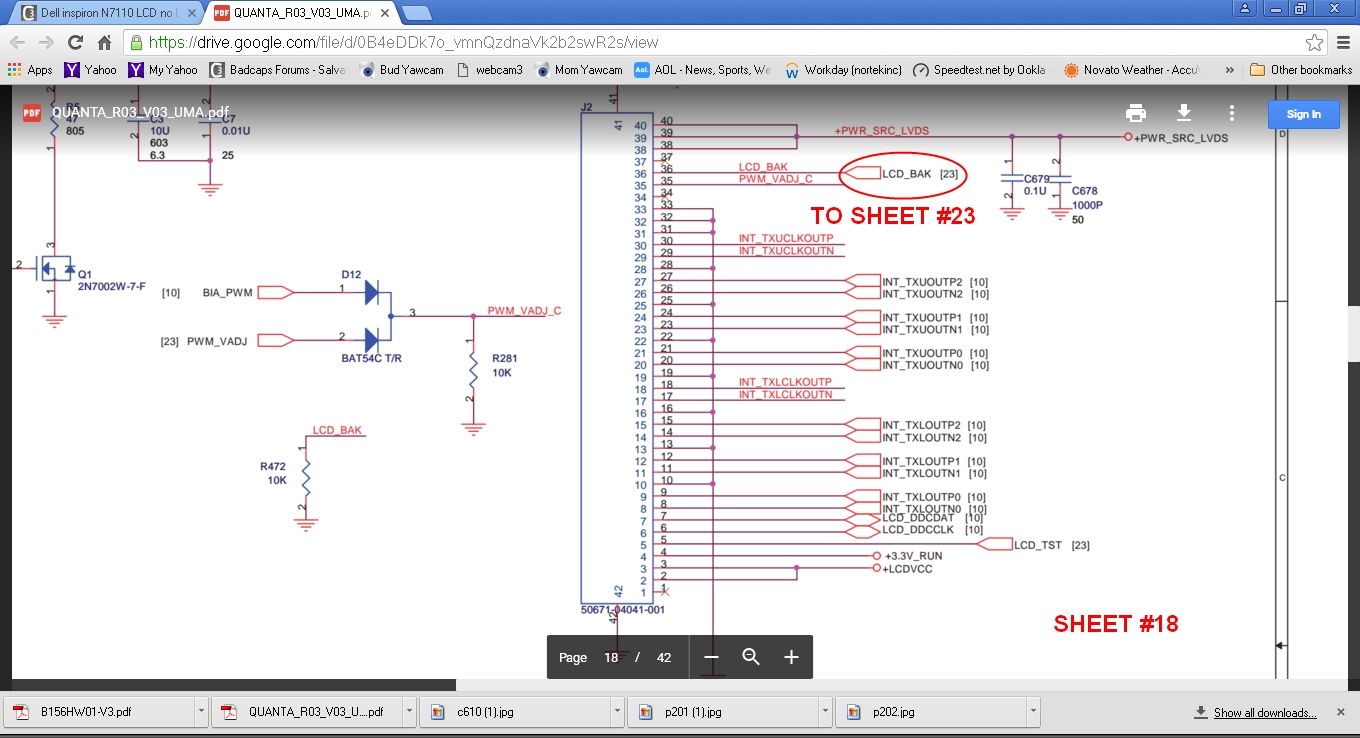The width and height of the screenshot is (1360, 738).
Task: Open the Other bookmarks folder
Action: point(1301,70)
